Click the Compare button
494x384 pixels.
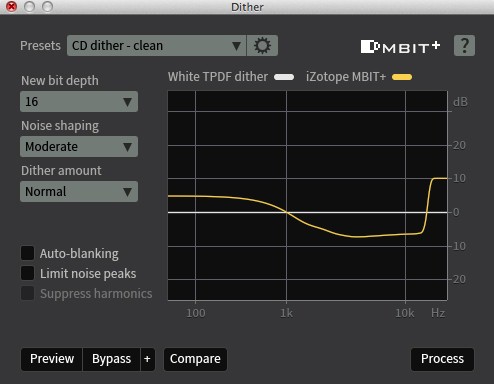pyautogui.click(x=195, y=359)
